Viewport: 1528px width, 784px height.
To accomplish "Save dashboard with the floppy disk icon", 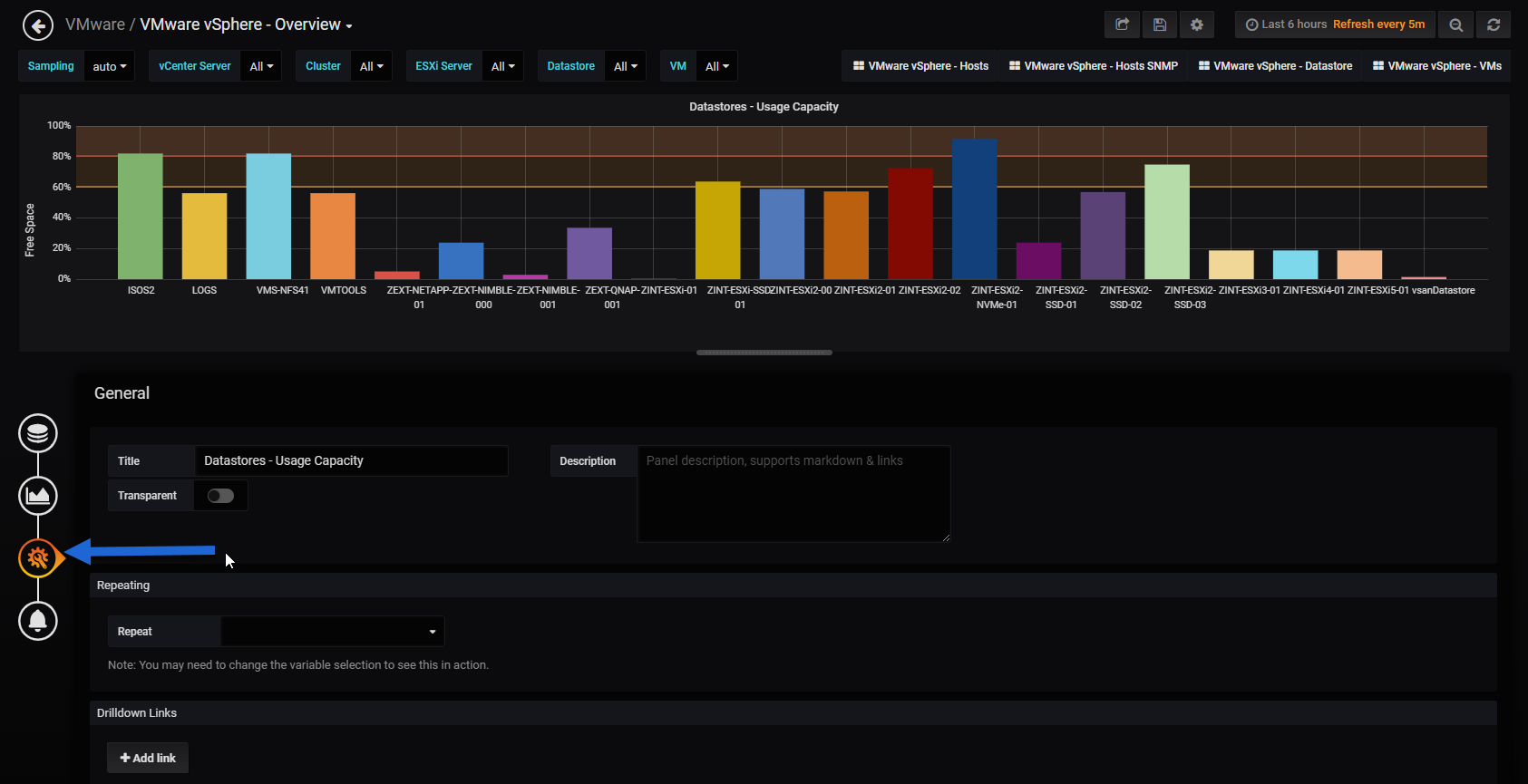I will 1160,24.
